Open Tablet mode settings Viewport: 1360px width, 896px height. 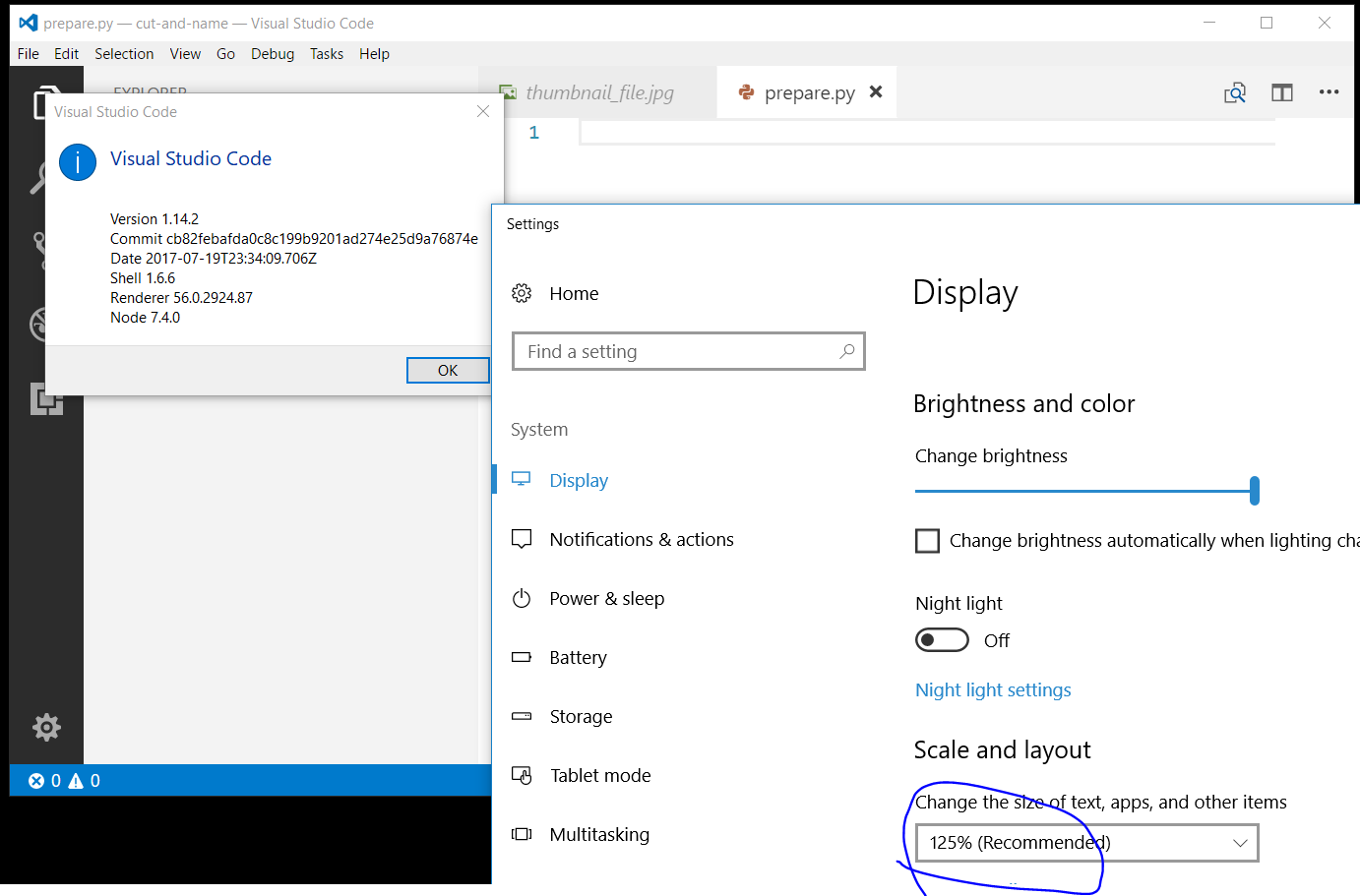coord(600,776)
